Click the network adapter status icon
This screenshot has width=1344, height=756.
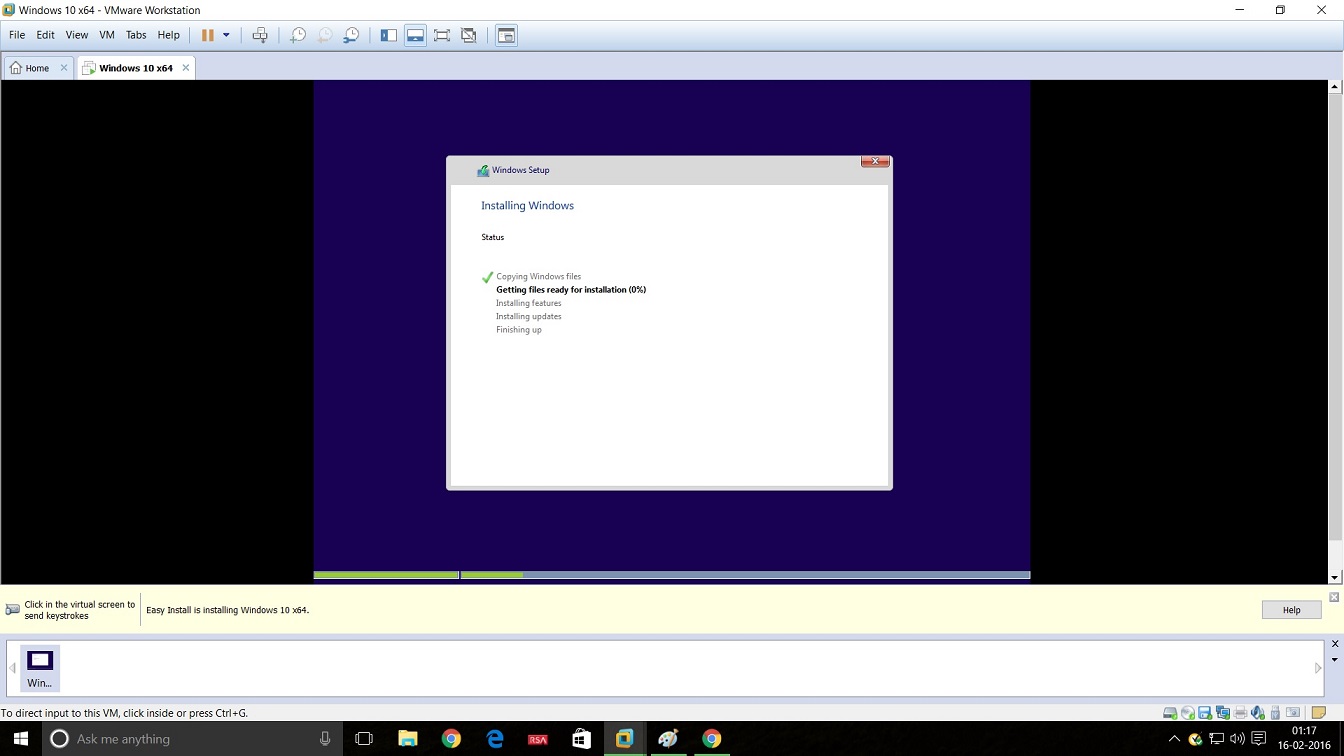coord(1222,713)
